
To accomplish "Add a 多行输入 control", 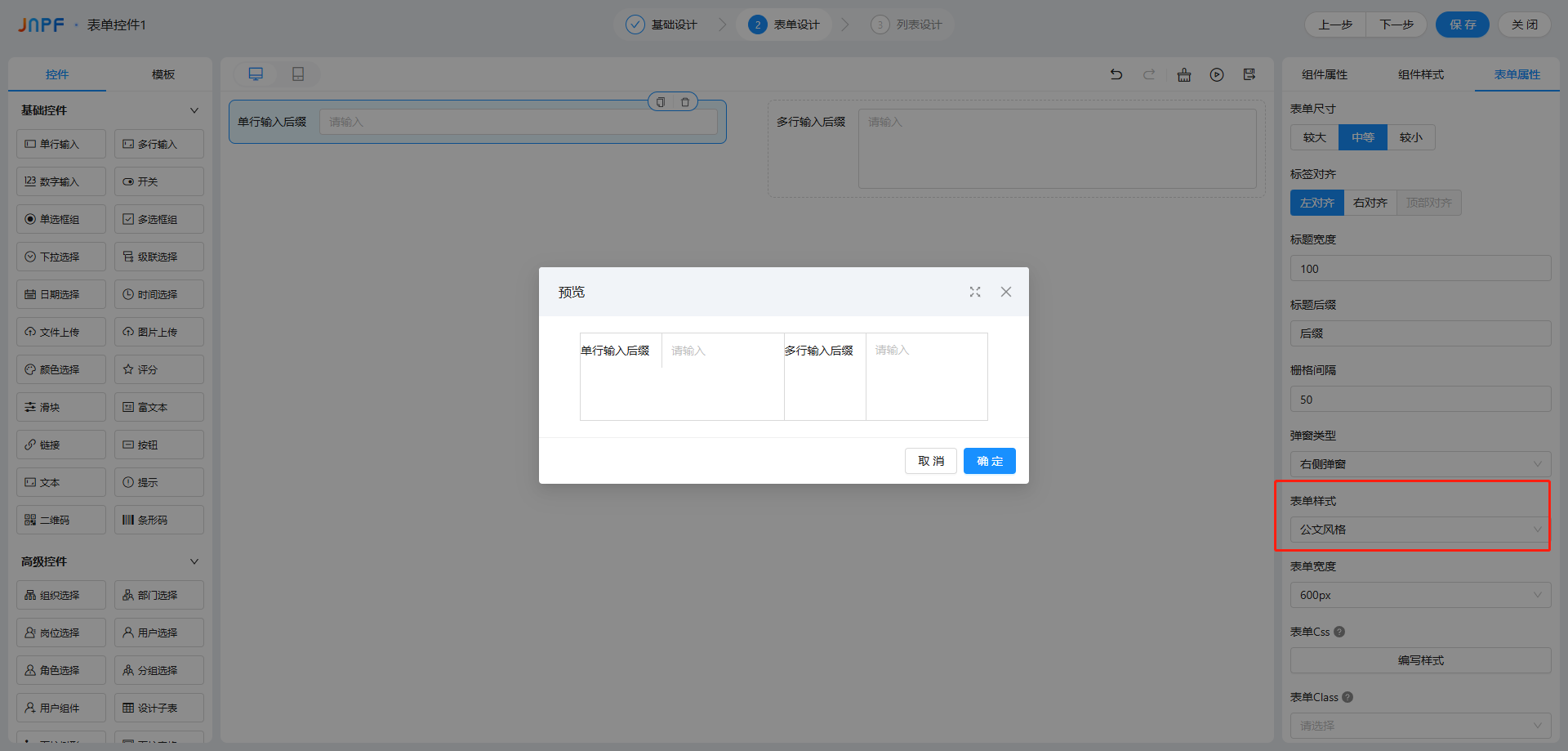I will (159, 144).
